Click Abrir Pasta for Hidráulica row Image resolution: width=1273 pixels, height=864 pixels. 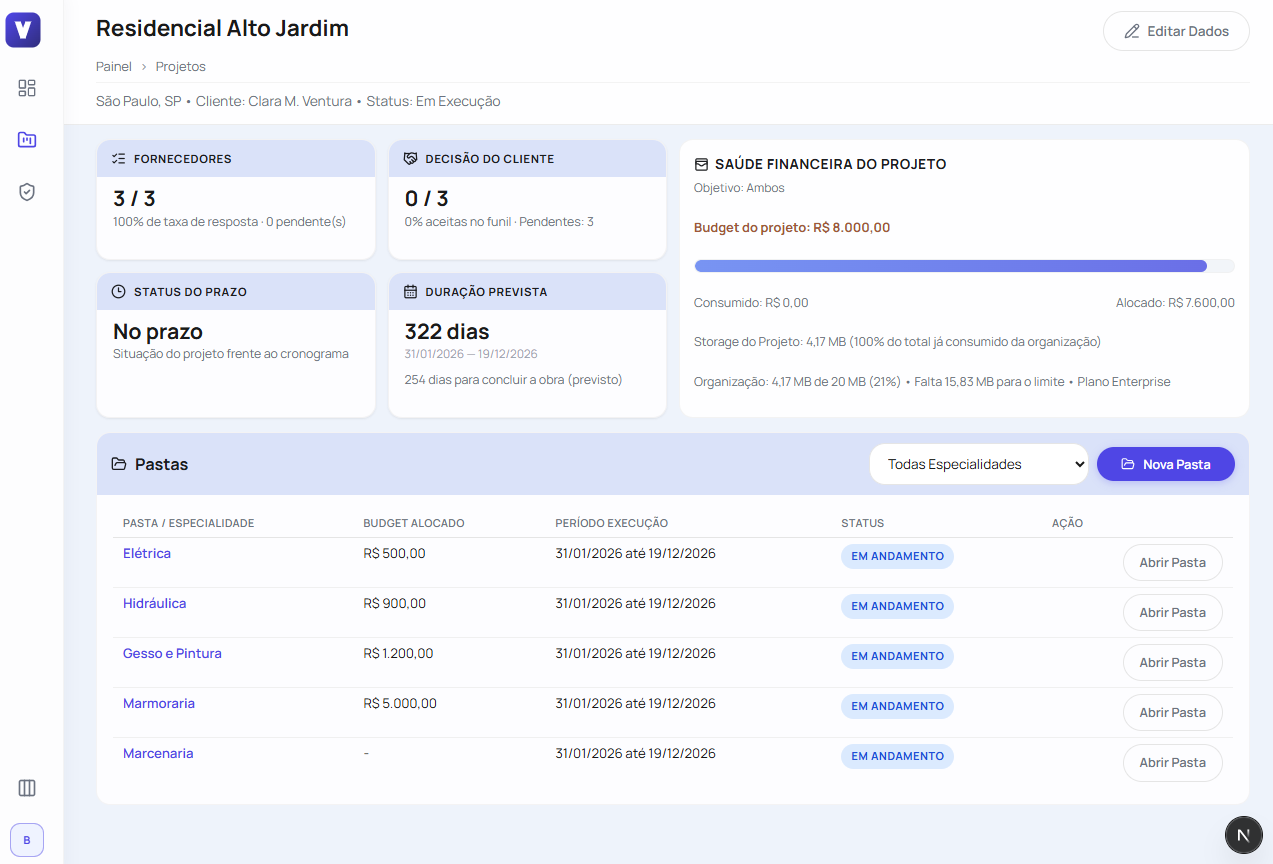(1172, 612)
